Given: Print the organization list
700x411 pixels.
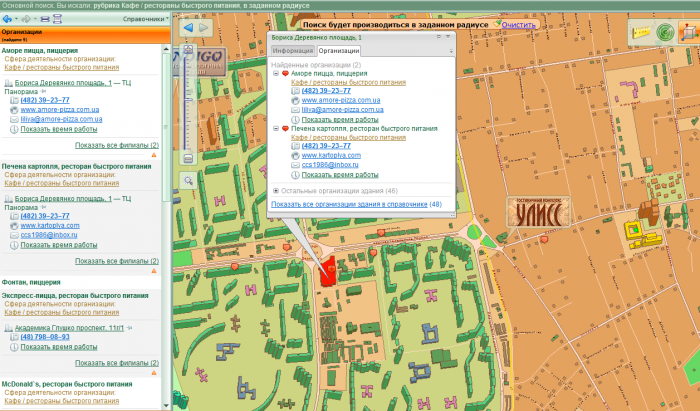Looking at the screenshot, I should [45, 19].
